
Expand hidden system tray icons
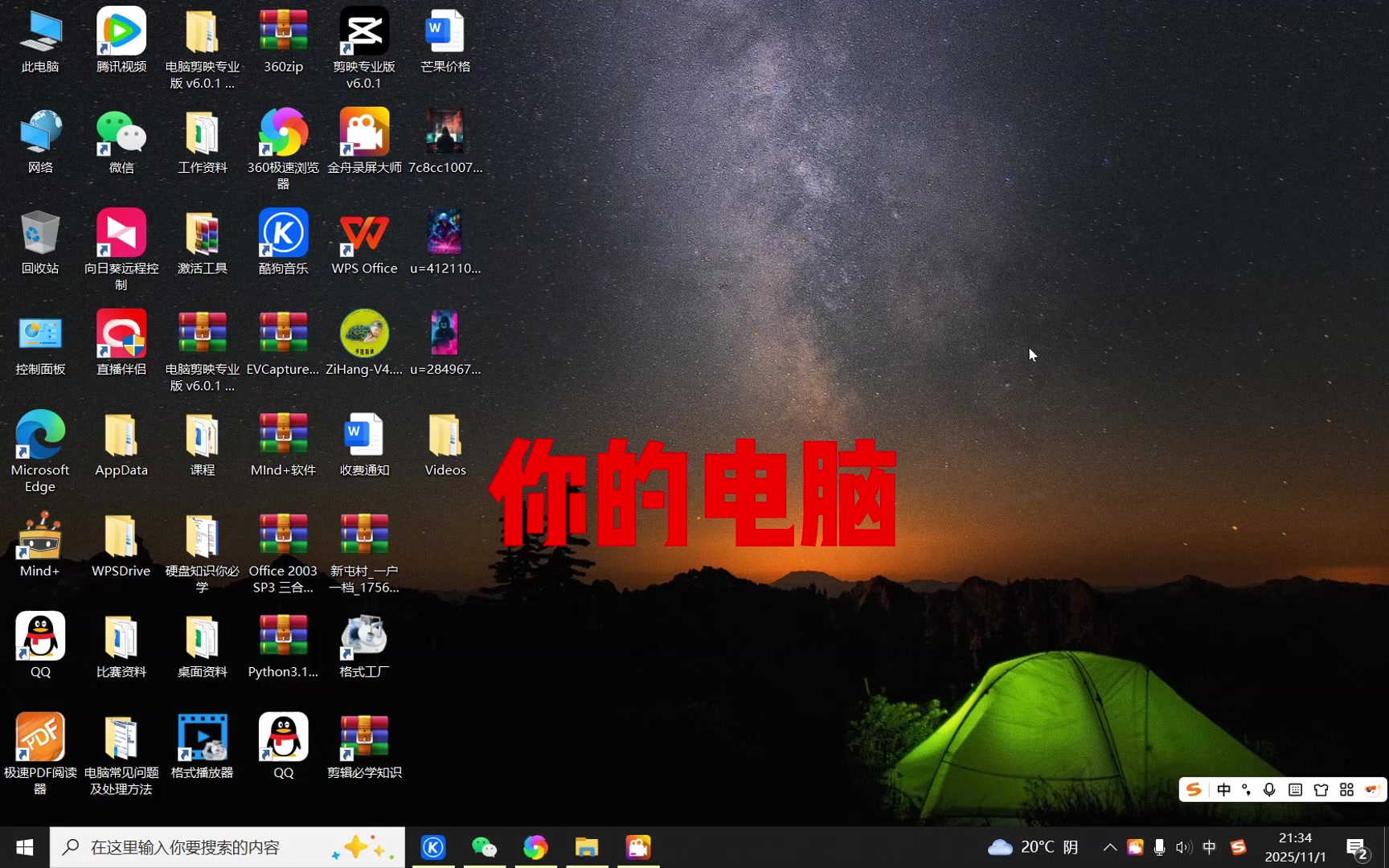click(1109, 846)
